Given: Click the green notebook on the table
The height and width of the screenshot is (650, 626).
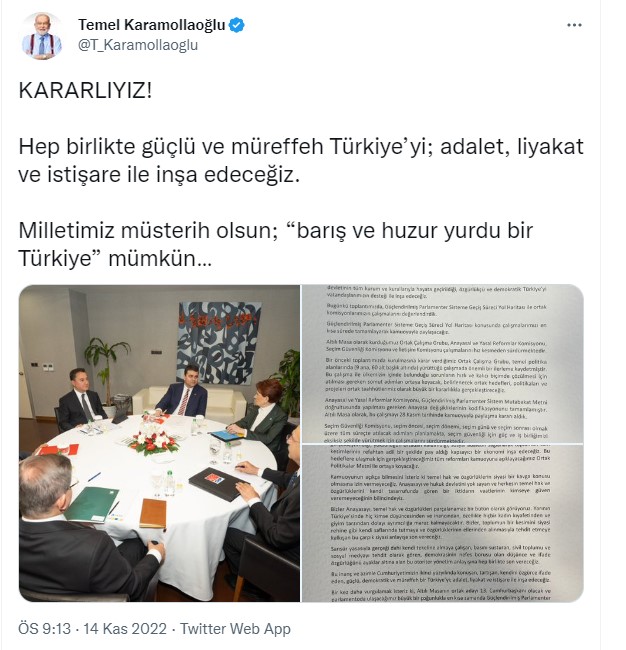Looking at the screenshot, I should [92, 504].
